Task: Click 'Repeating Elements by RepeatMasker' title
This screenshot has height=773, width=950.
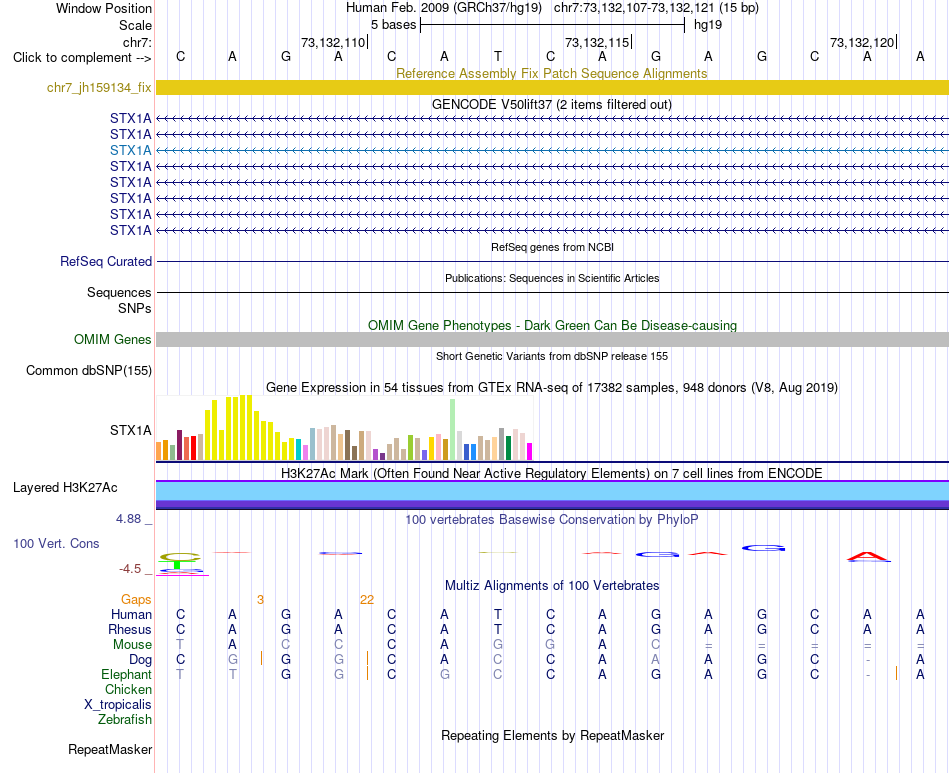Action: (552, 735)
